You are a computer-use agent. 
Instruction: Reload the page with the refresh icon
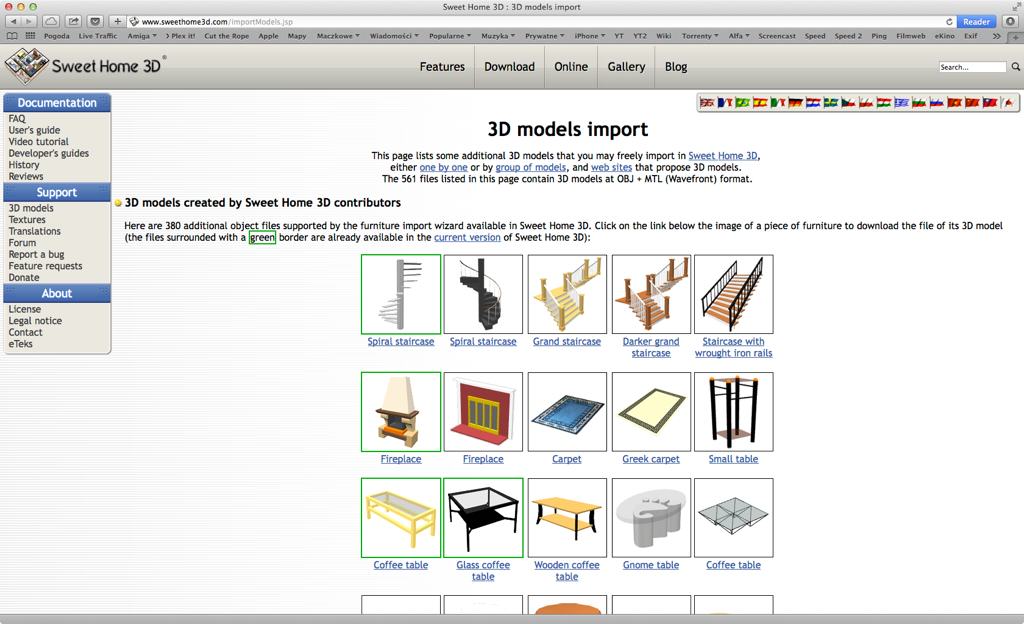tap(949, 21)
